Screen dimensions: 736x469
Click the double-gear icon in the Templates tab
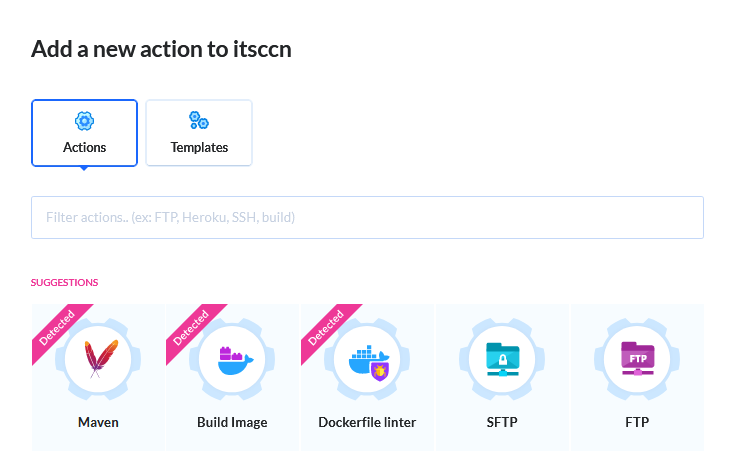(199, 121)
